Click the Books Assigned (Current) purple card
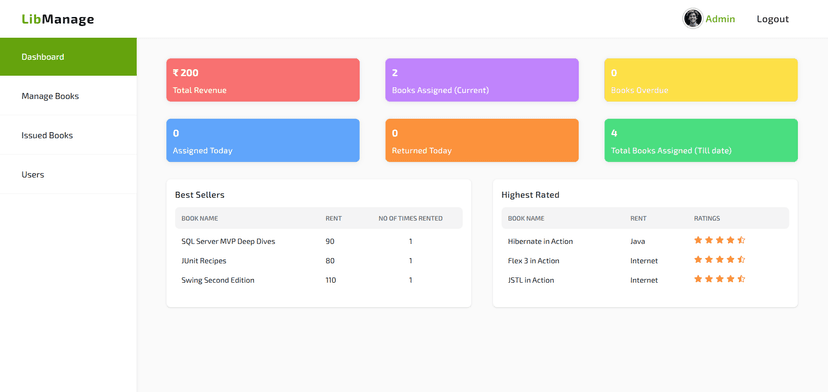 point(482,80)
